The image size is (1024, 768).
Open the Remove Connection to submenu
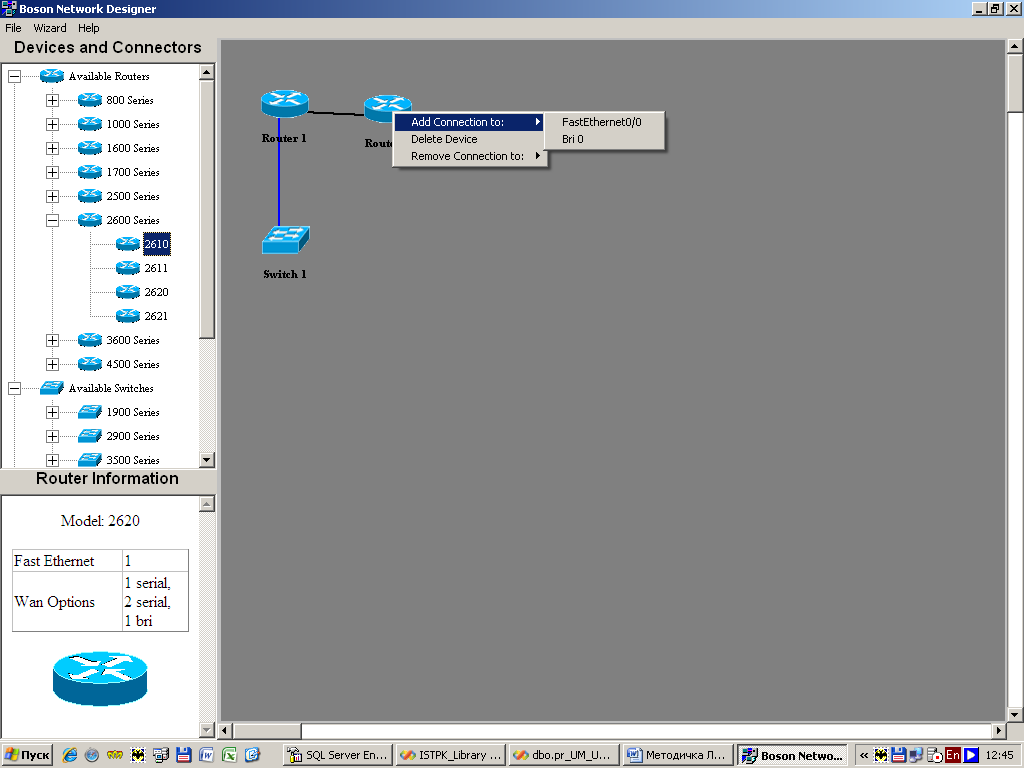[469, 156]
